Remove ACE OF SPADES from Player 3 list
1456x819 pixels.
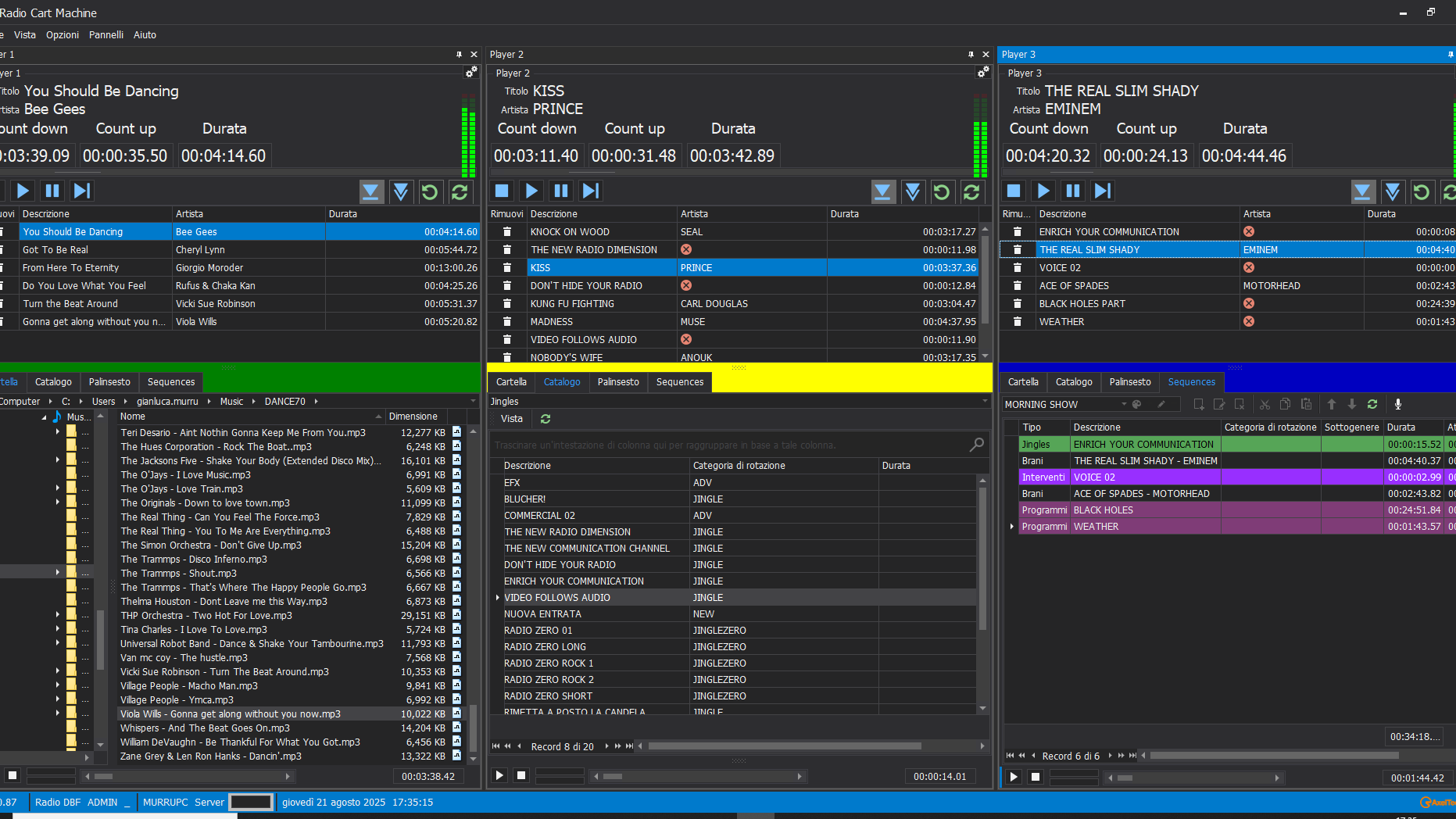coord(1018,285)
